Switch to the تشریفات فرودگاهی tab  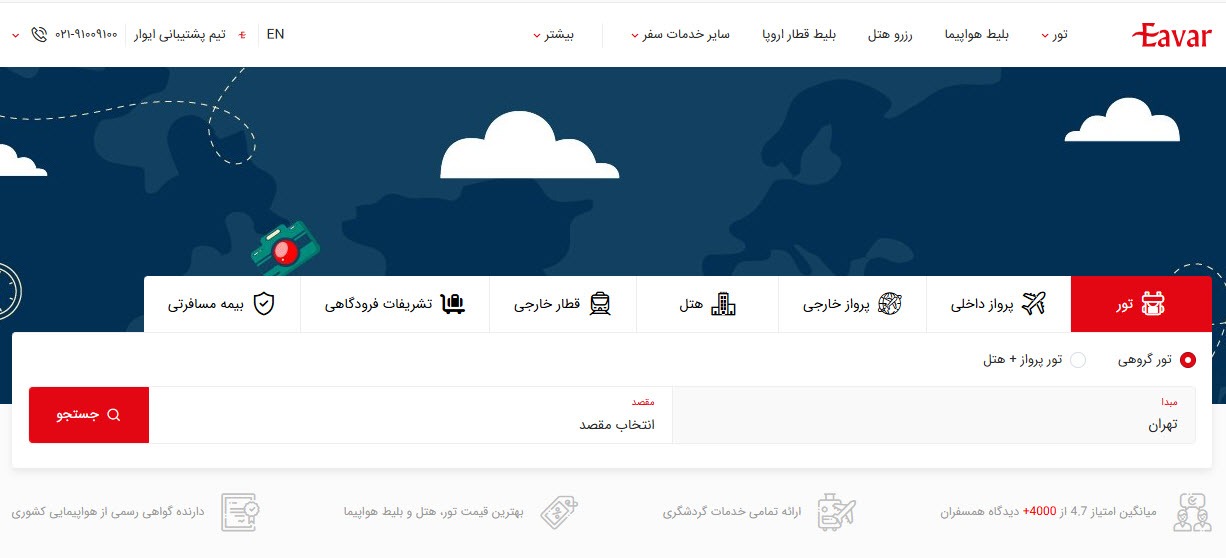coord(395,304)
